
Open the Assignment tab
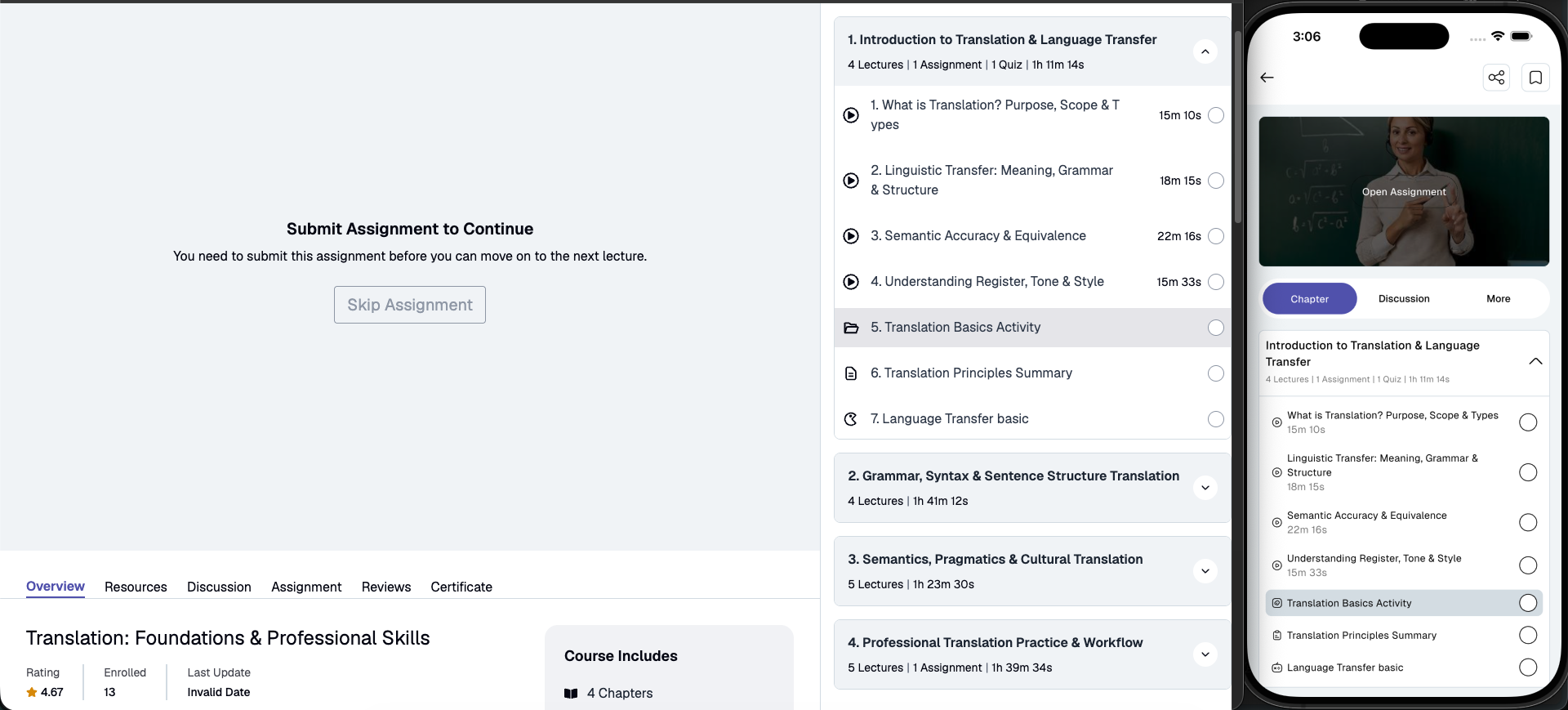306,587
